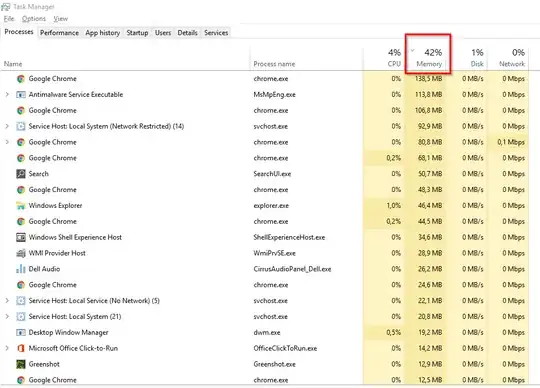Click Chrome icon in the 44,5 MB row
Image resolution: width=540 pixels, height=388 pixels.
coord(21,221)
